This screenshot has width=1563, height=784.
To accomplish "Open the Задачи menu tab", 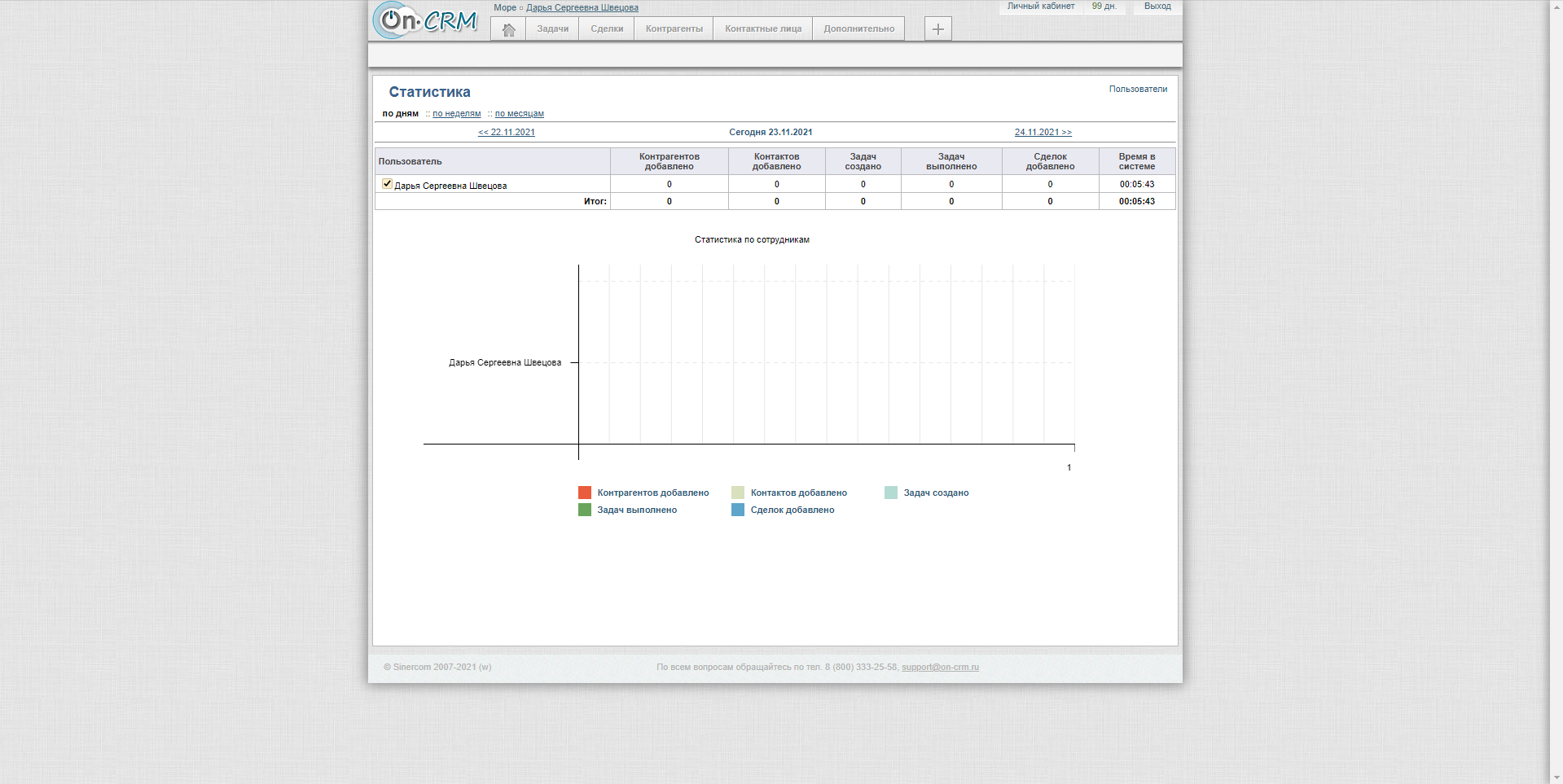I will pos(553,29).
